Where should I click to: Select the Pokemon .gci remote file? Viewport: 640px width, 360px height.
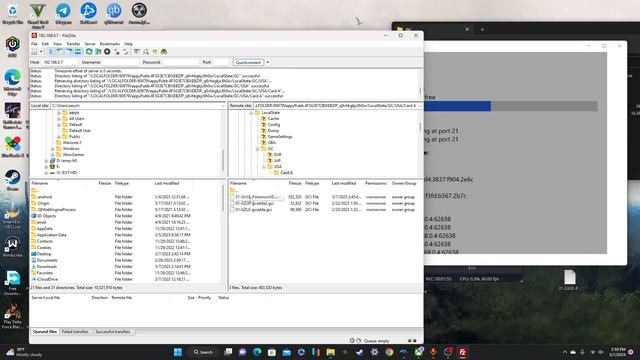(x=255, y=197)
